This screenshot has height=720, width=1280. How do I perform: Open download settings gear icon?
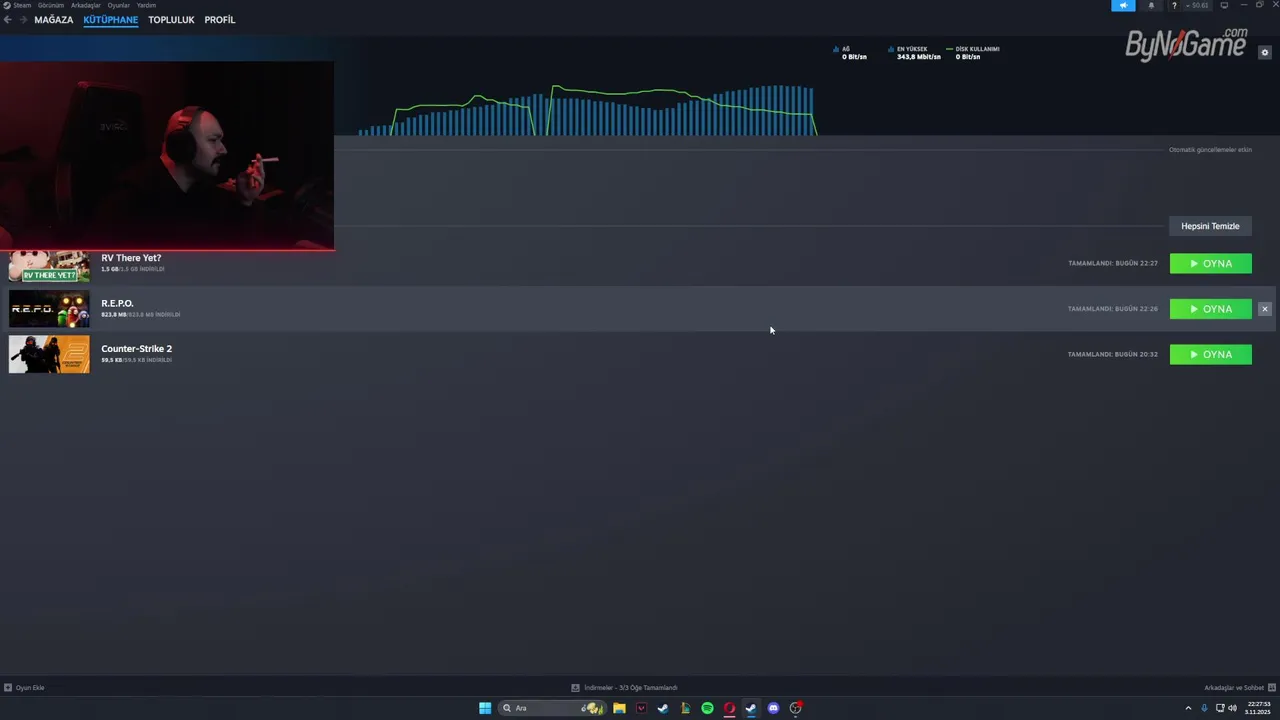[1264, 53]
